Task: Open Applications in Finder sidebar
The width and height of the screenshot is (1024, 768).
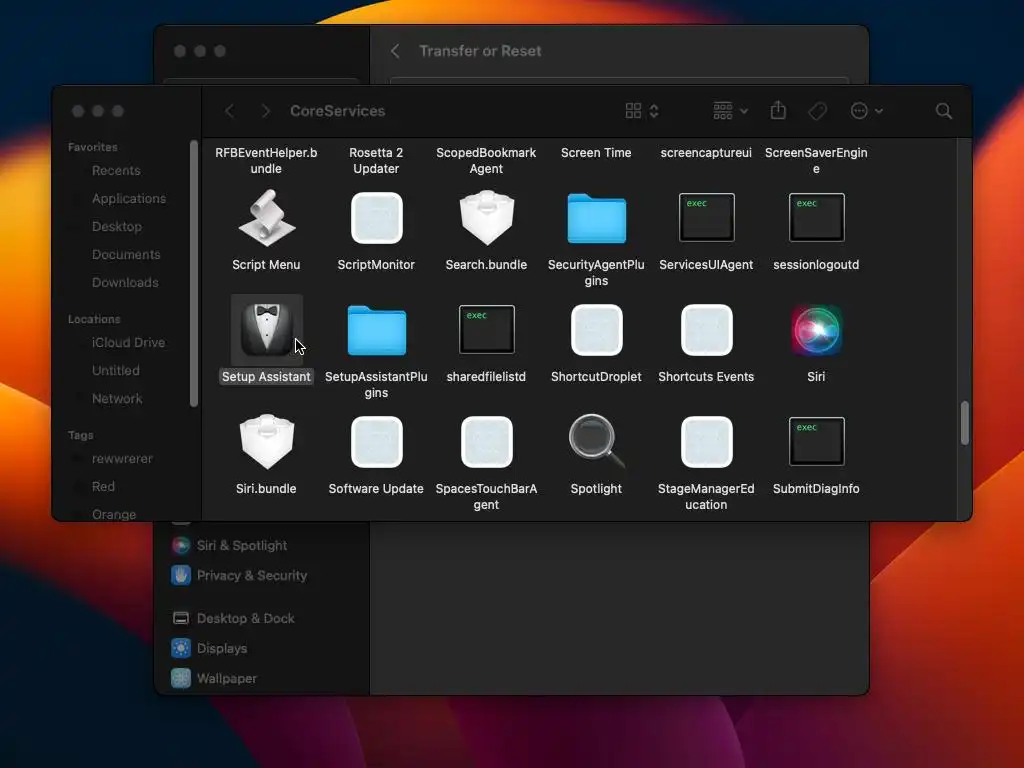Action: coord(129,199)
